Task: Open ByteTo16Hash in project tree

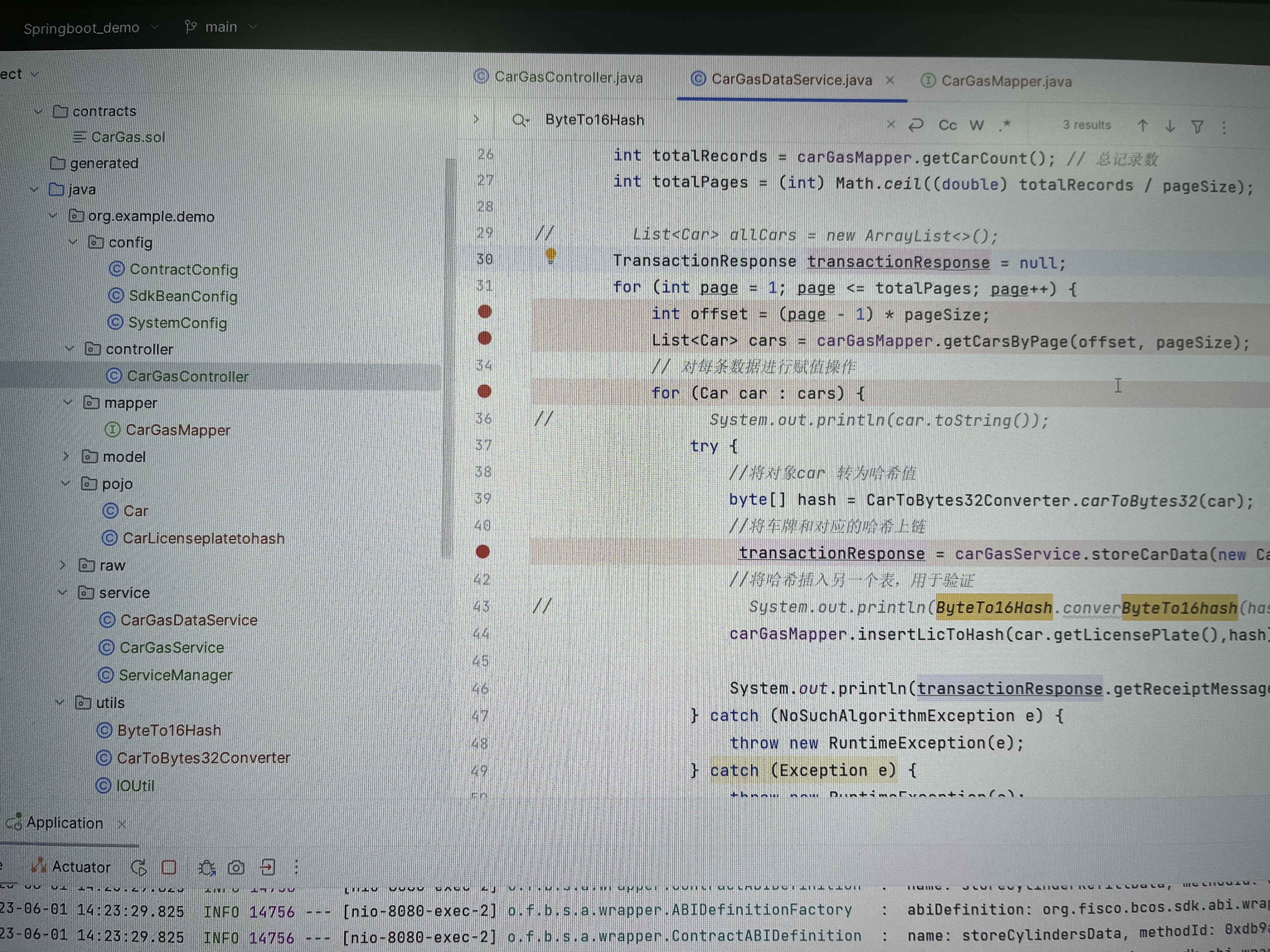Action: point(169,730)
